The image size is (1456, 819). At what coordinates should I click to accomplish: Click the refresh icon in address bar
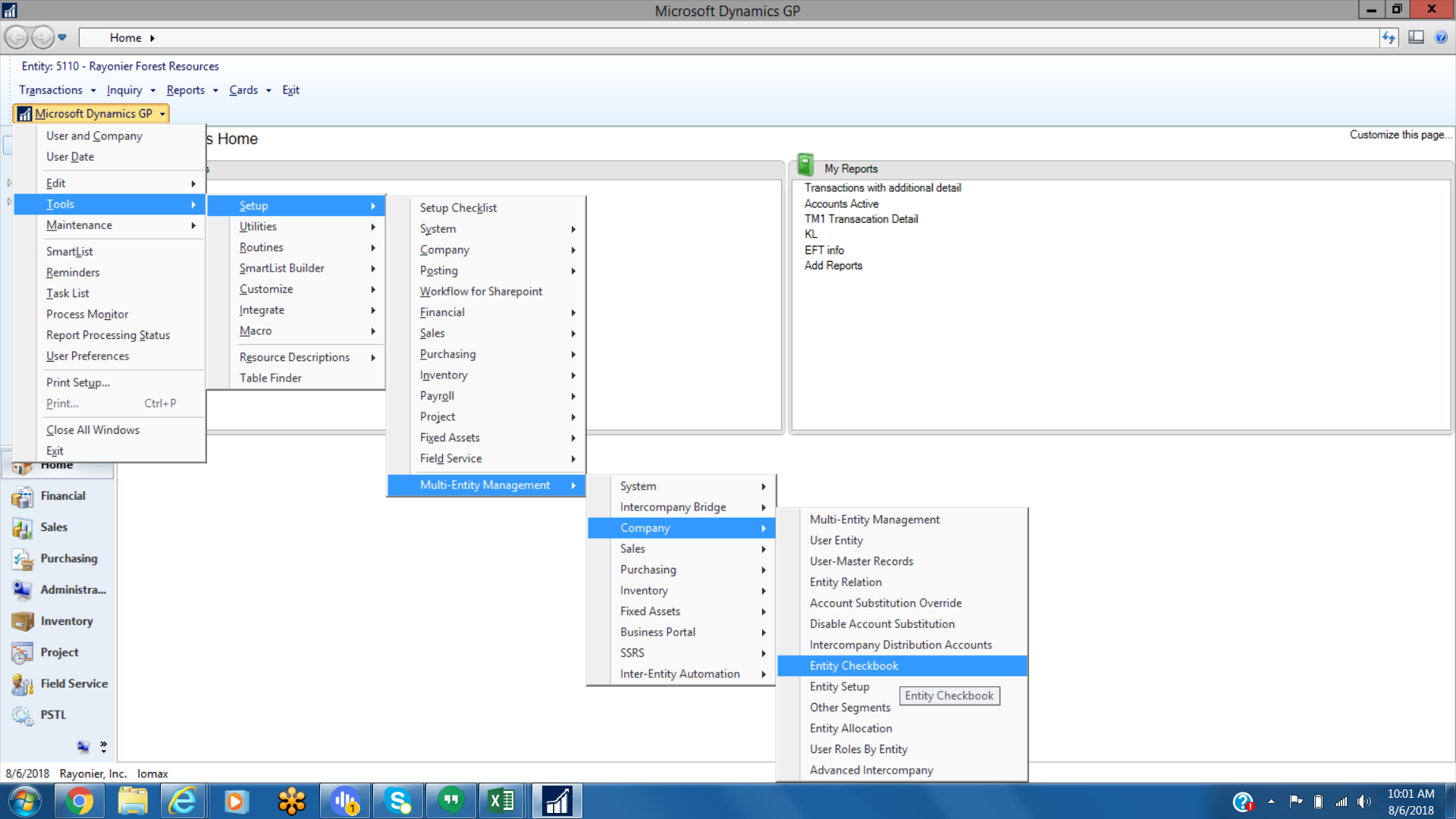pos(1389,38)
